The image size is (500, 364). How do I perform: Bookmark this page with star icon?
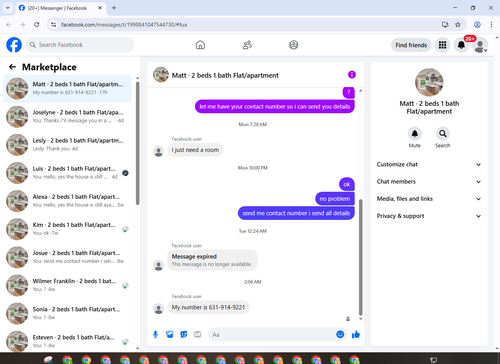(x=458, y=25)
